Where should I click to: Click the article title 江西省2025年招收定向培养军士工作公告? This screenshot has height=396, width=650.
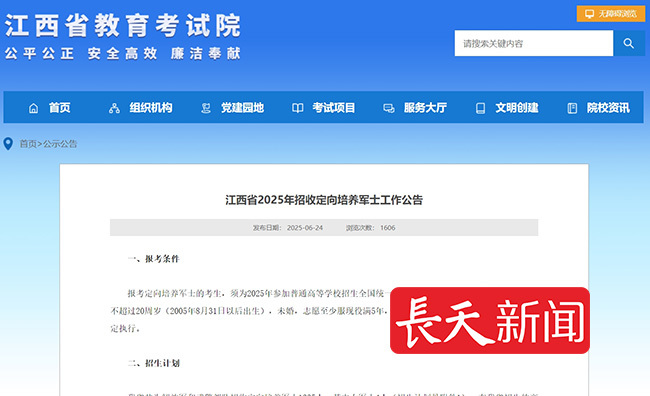click(324, 200)
